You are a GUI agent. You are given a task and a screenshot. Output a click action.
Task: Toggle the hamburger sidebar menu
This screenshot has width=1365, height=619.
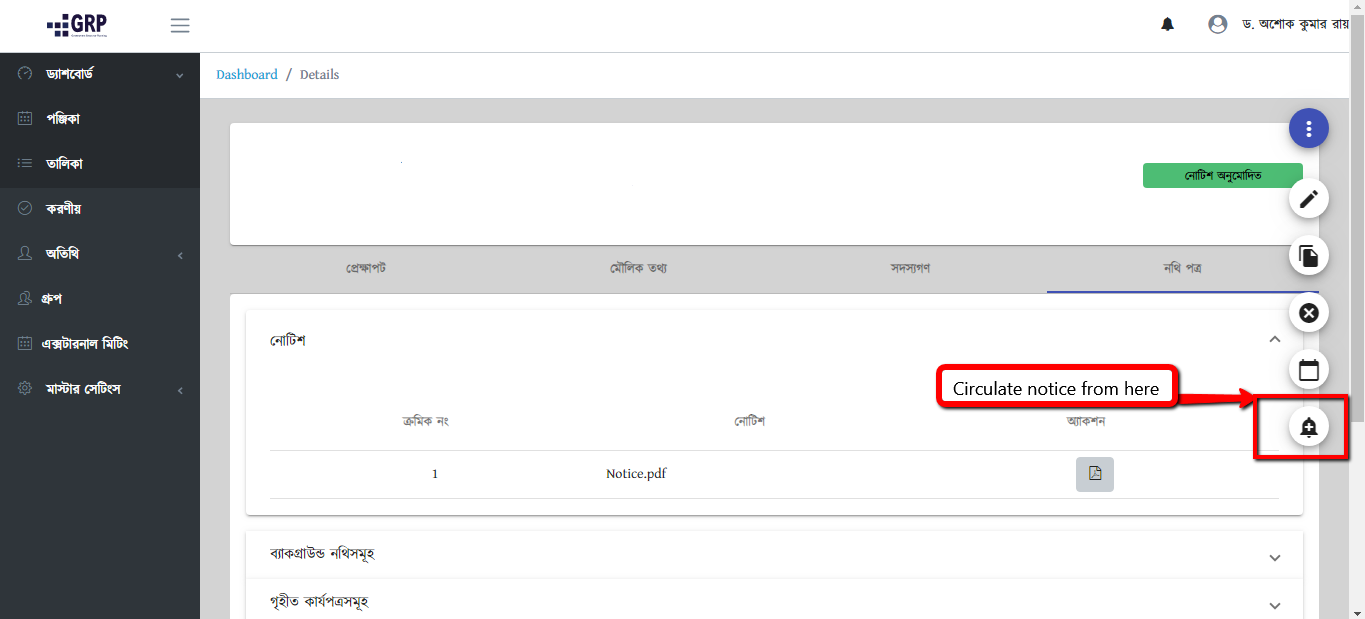[x=180, y=25]
